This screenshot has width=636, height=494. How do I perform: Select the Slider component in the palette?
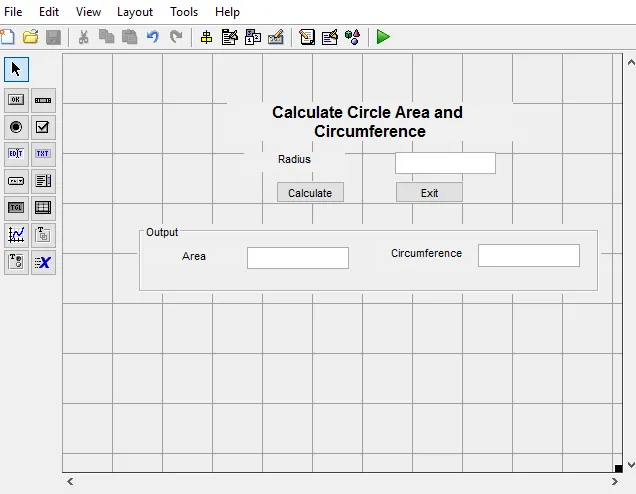[x=43, y=100]
